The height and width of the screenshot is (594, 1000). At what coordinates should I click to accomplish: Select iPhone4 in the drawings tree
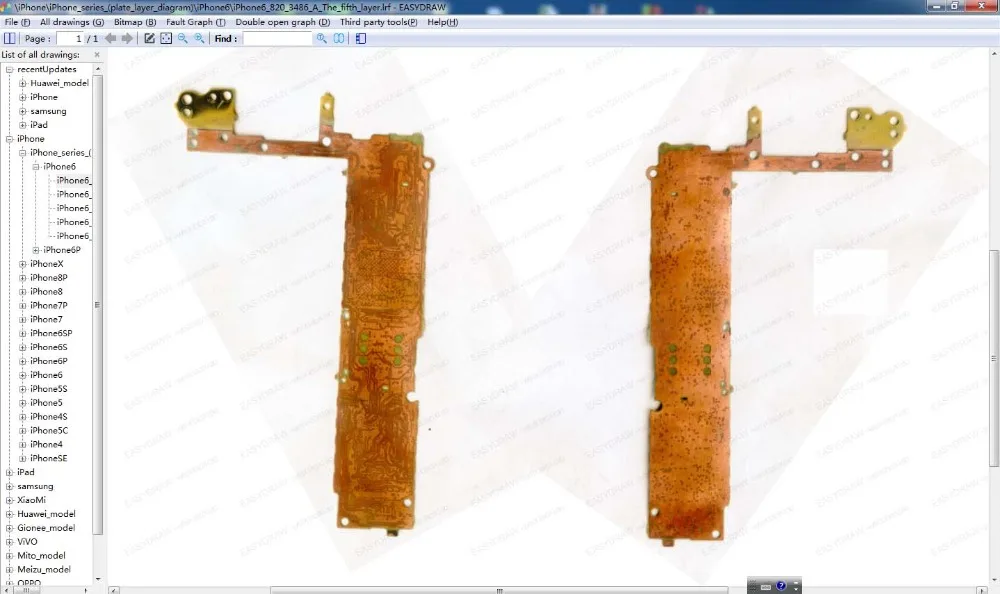pyautogui.click(x=46, y=444)
